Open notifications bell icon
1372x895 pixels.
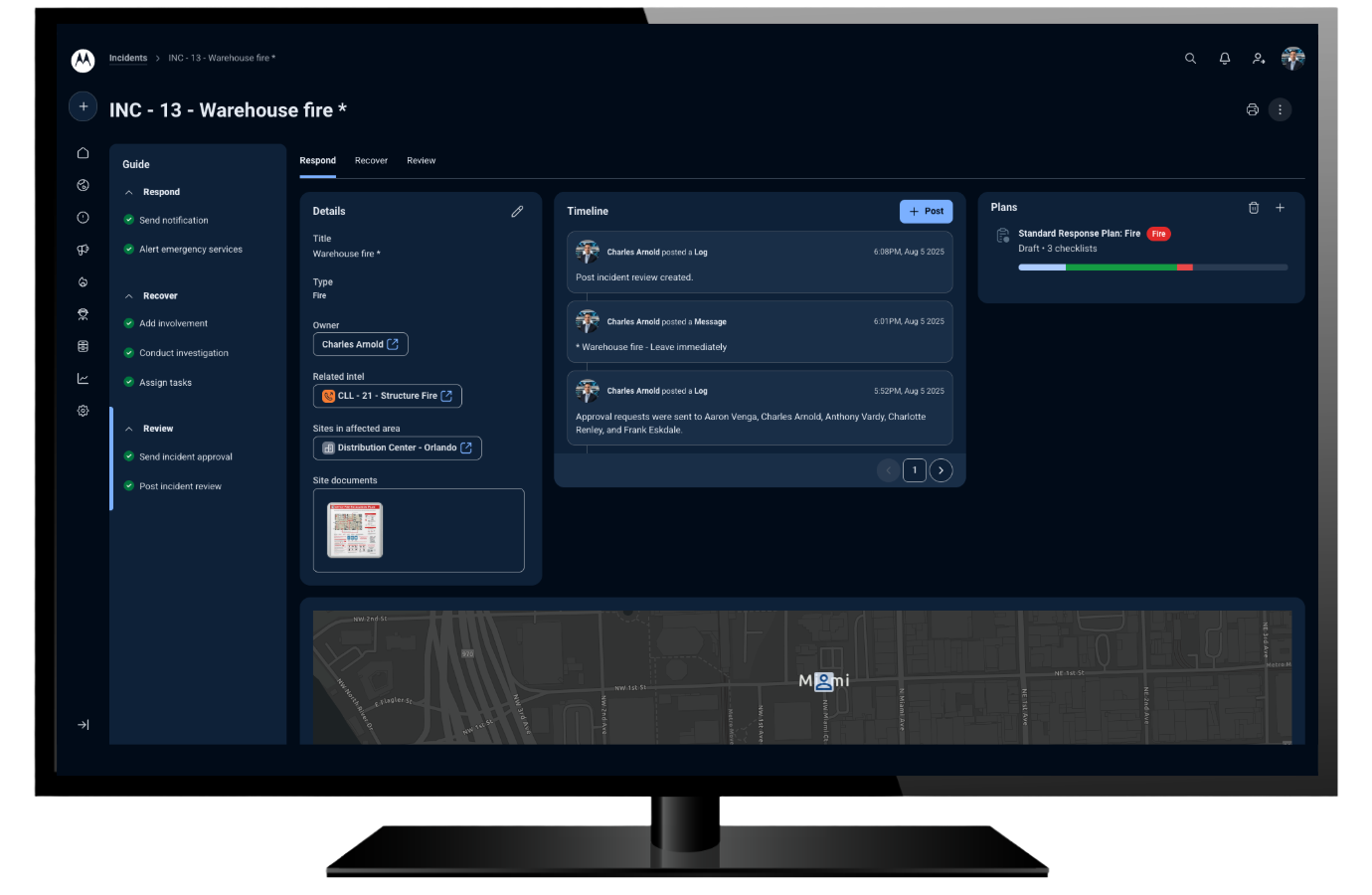click(1225, 59)
